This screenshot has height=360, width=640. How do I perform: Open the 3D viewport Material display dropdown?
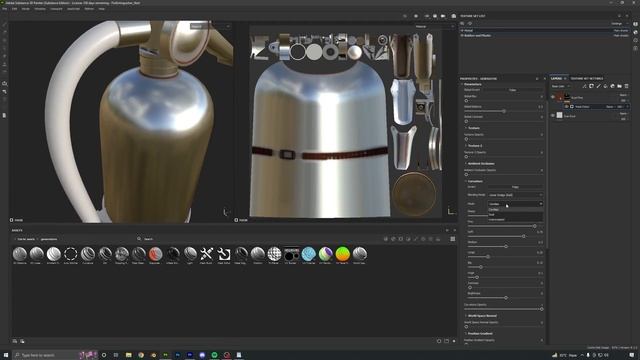211,26
